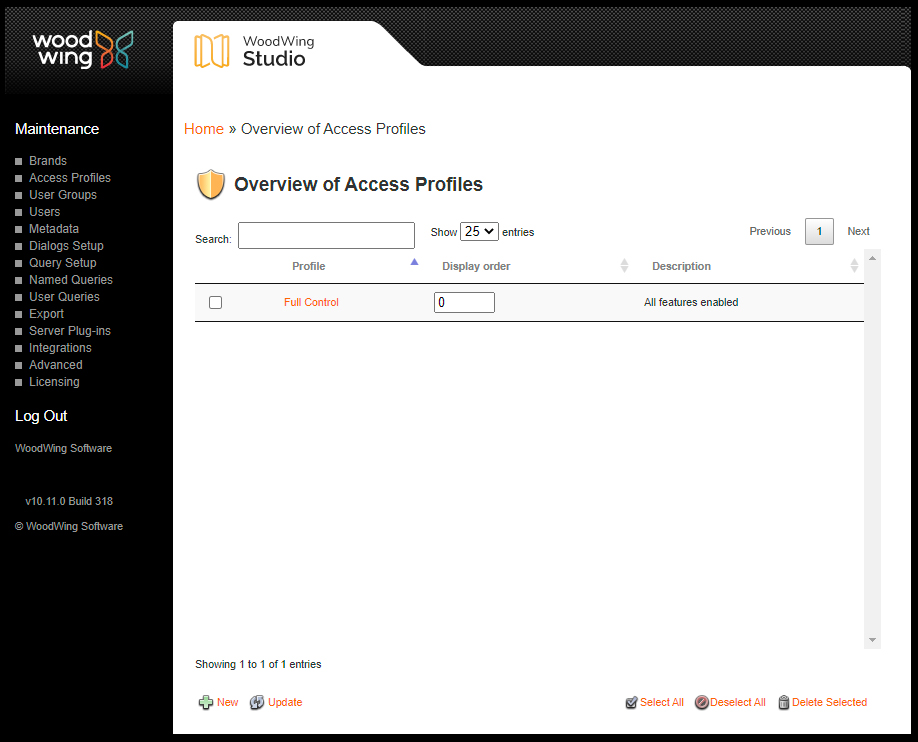
Task: Tick the Full Control profile checkbox
Action: (215, 303)
